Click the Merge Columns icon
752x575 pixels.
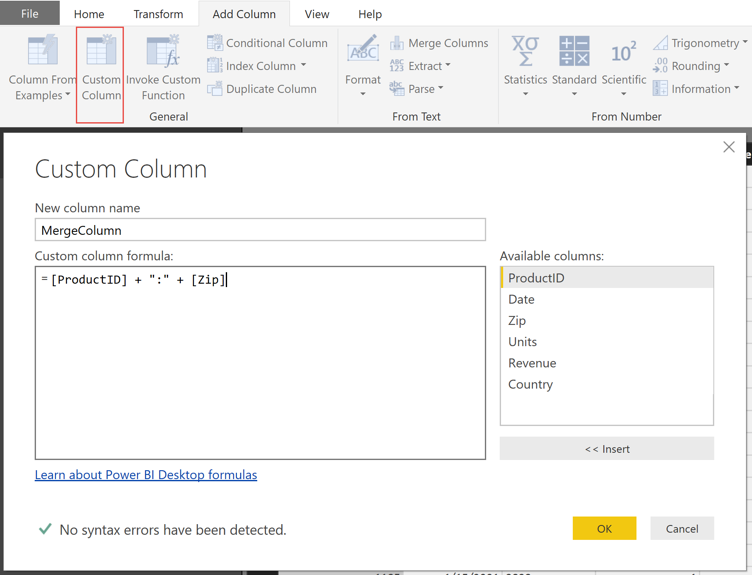pyautogui.click(x=397, y=43)
